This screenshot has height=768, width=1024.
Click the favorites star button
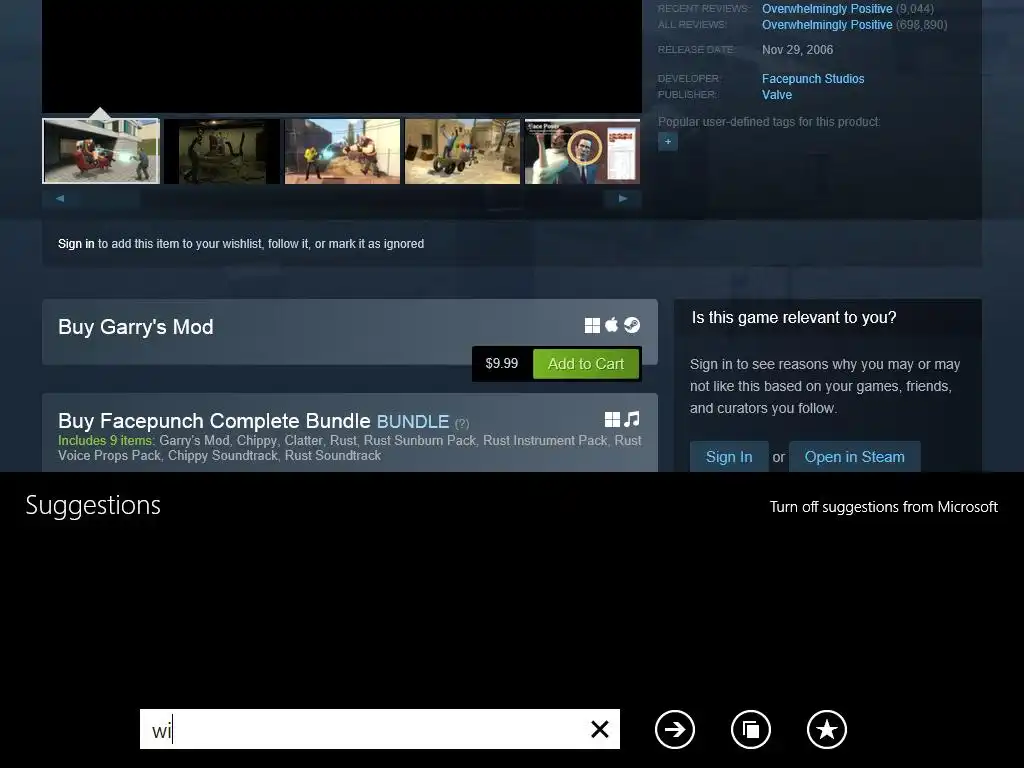[x=827, y=729]
